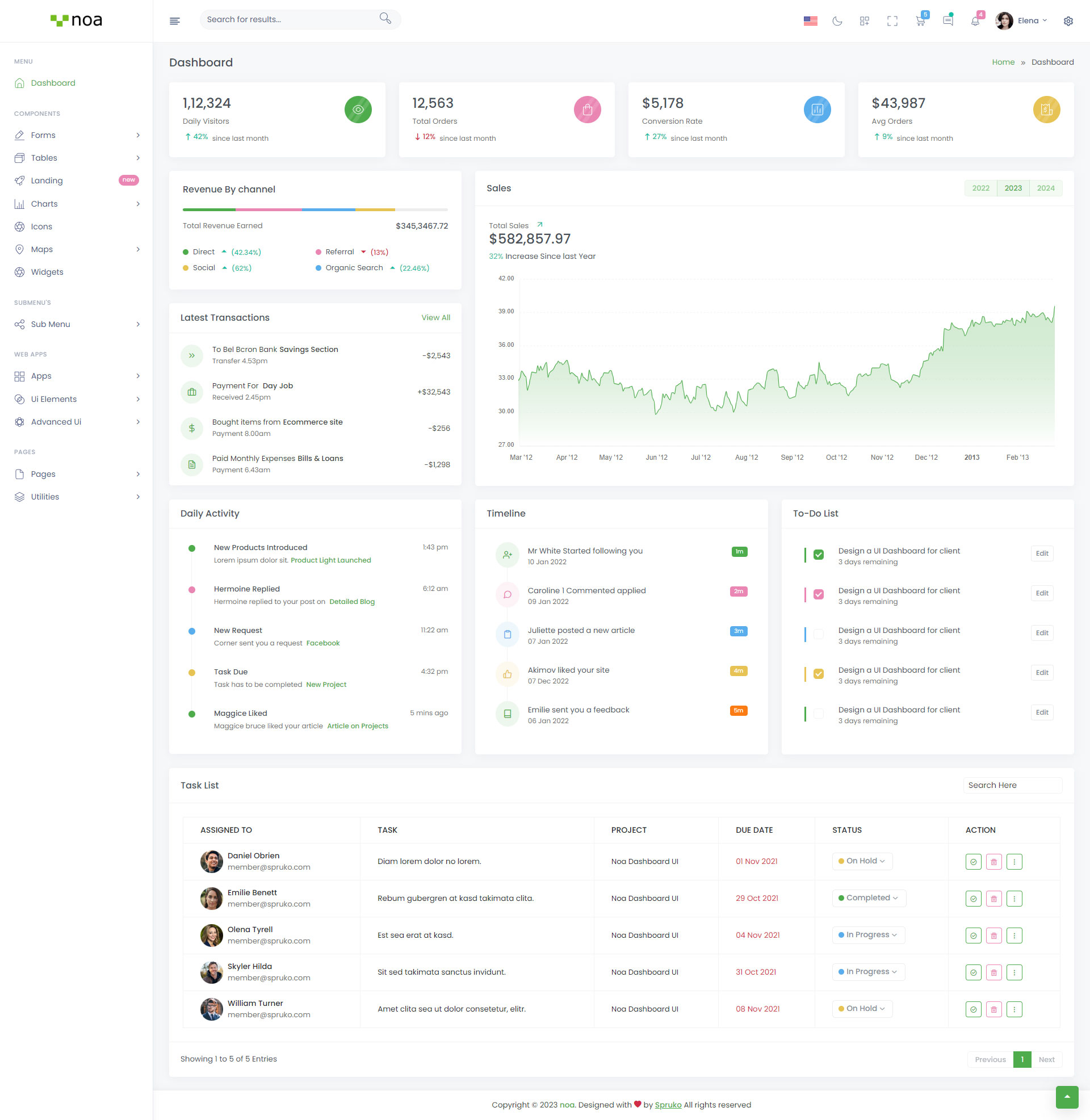
Task: Toggle dark mode moon icon
Action: [837, 21]
